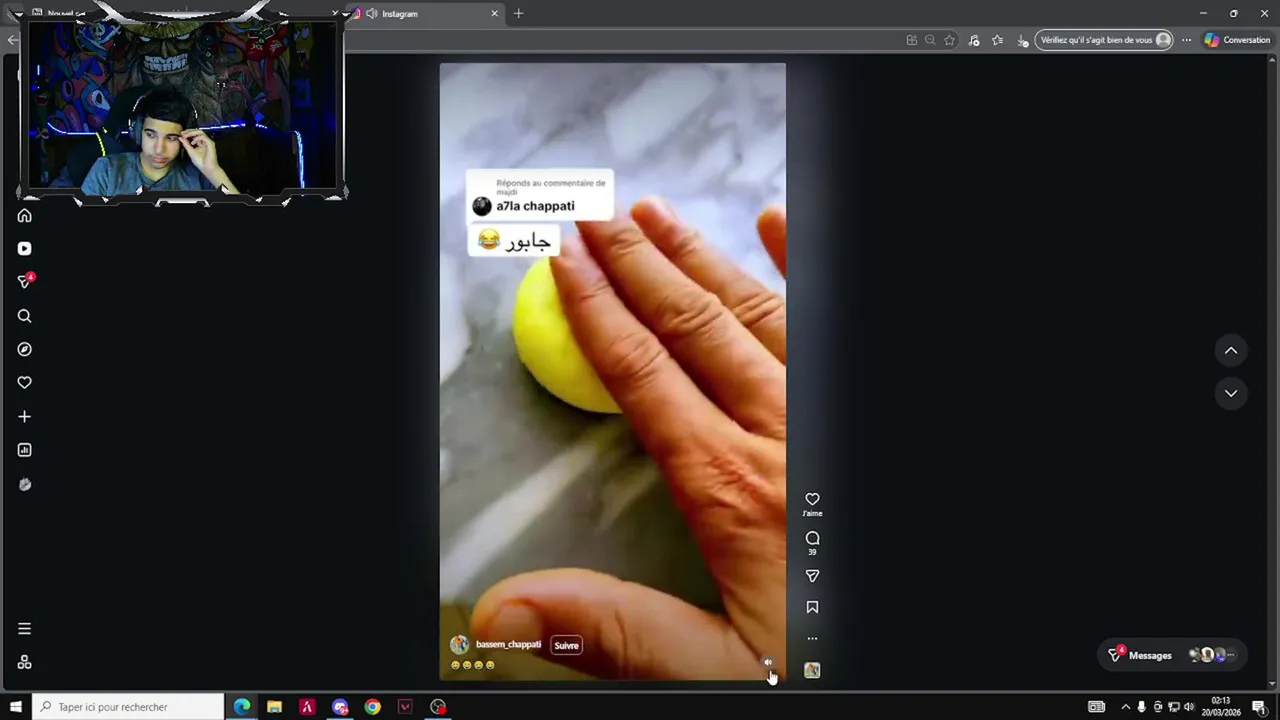Show hidden system tray icons

click(x=1125, y=707)
